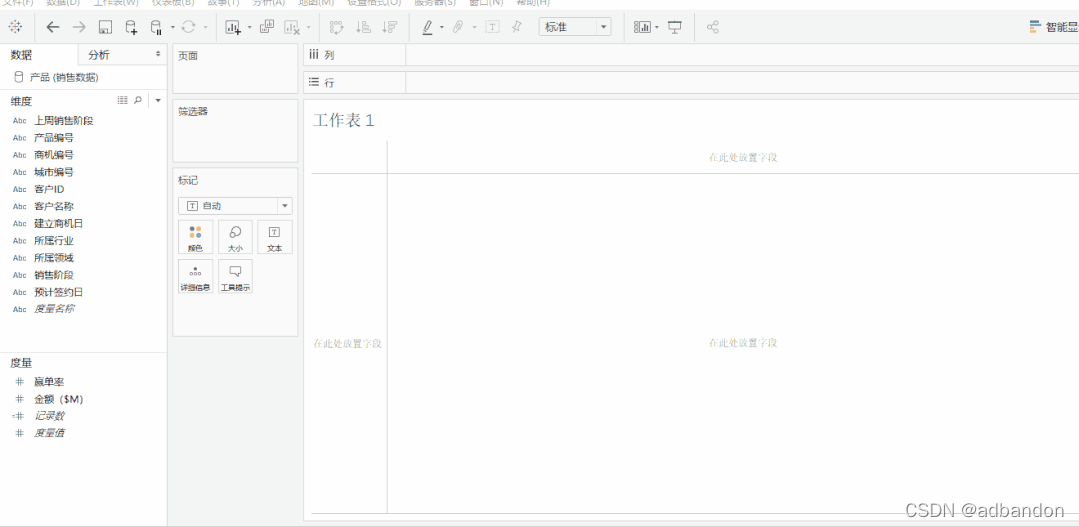This screenshot has height=527, width=1079.
Task: Click the 工具提示 tooltip marks button
Action: click(x=235, y=277)
